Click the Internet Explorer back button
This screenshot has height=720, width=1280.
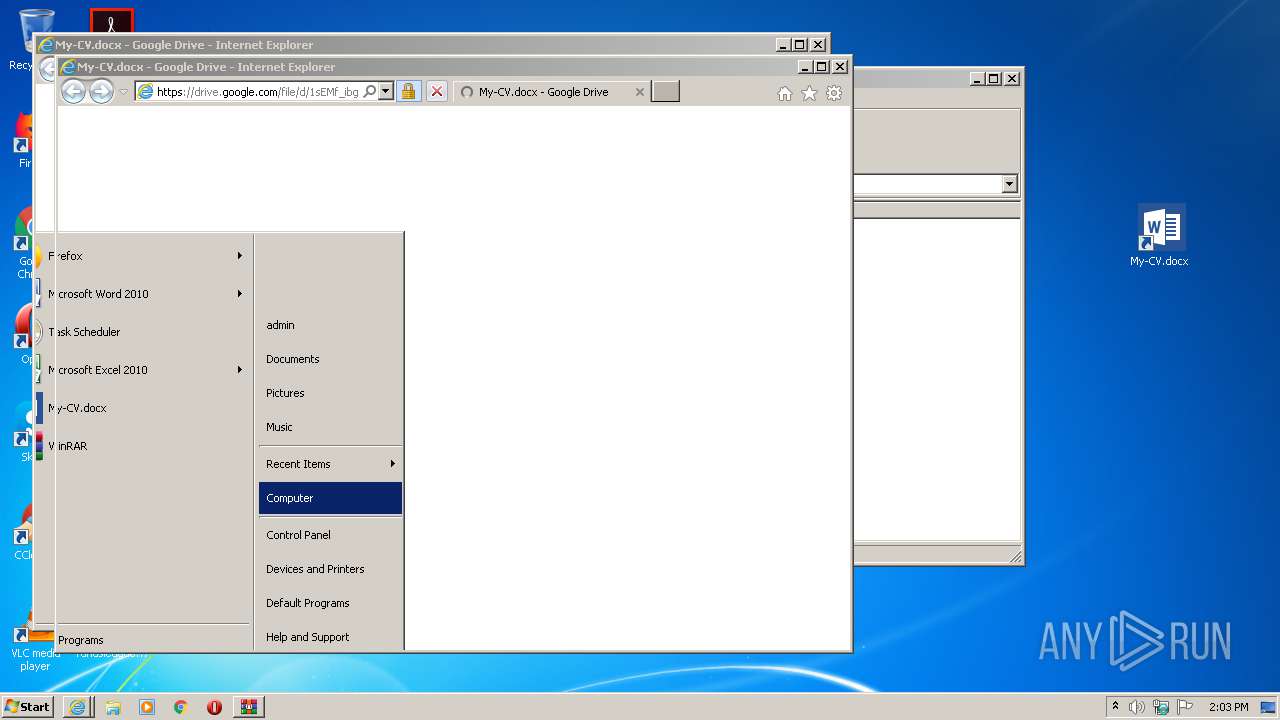pos(73,92)
